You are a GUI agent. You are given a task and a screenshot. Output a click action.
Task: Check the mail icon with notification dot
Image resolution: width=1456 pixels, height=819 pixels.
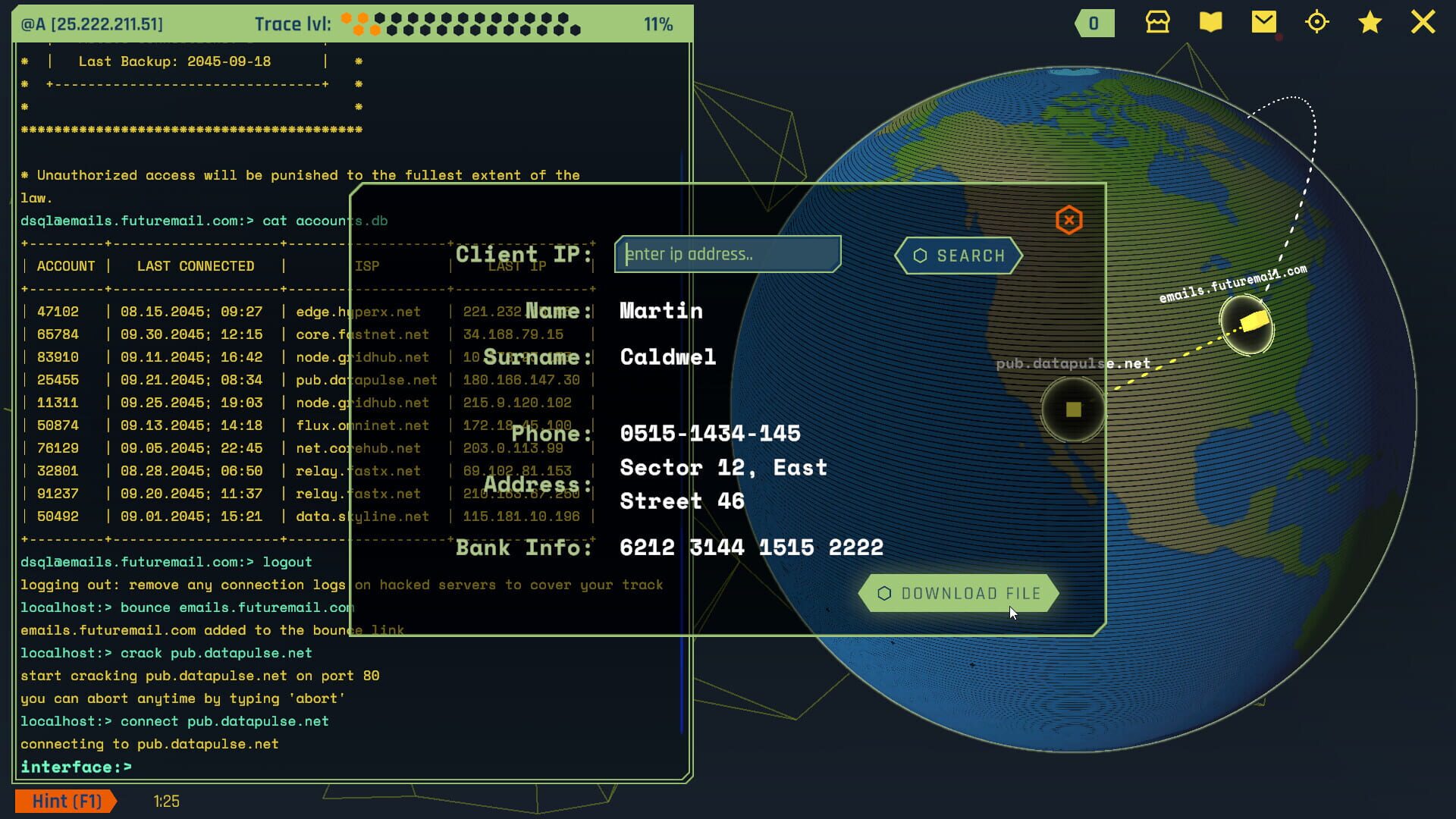[x=1263, y=23]
